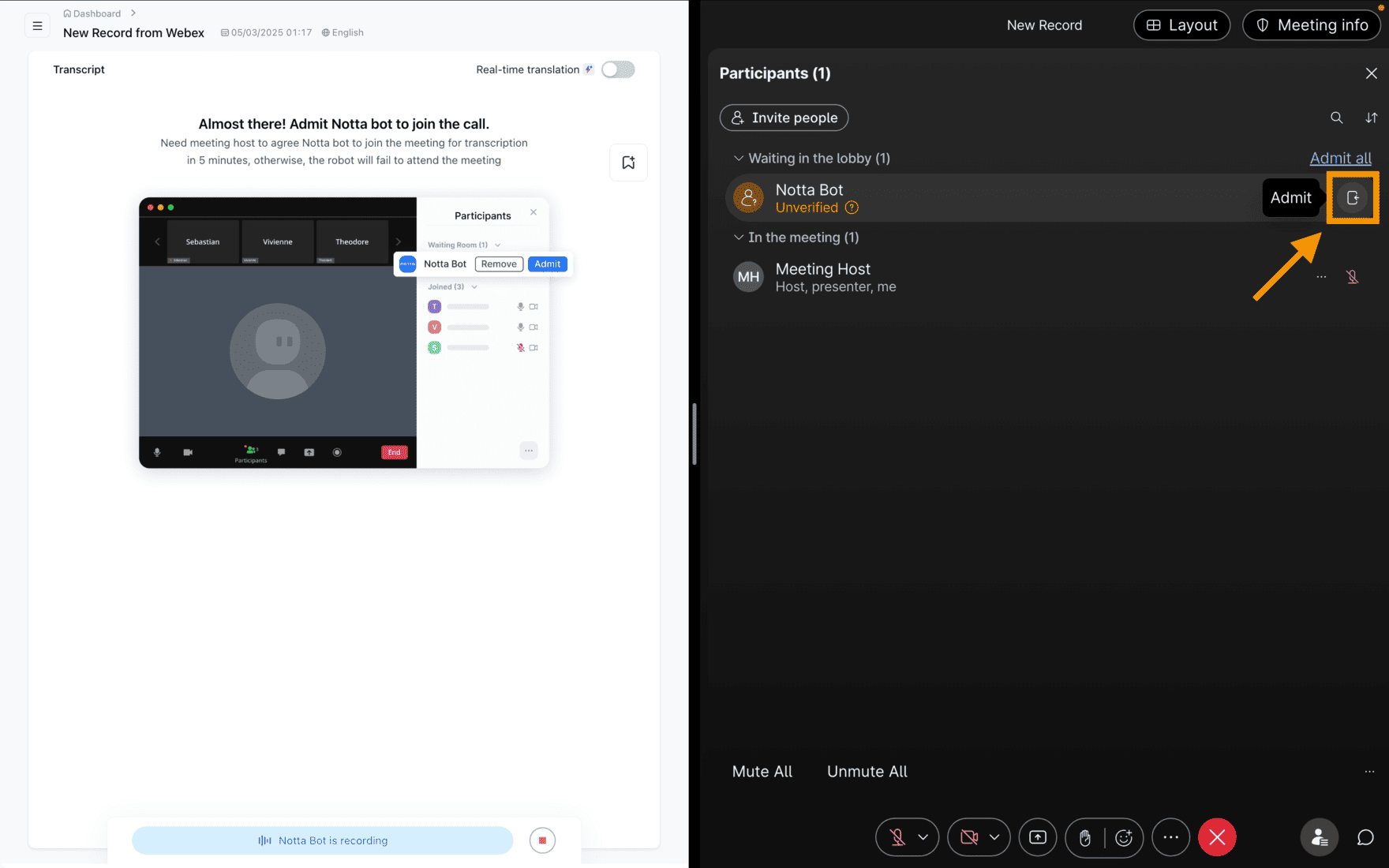Click the Notta Bot is recording bar
Screen dimensions: 1389x868
click(322, 840)
